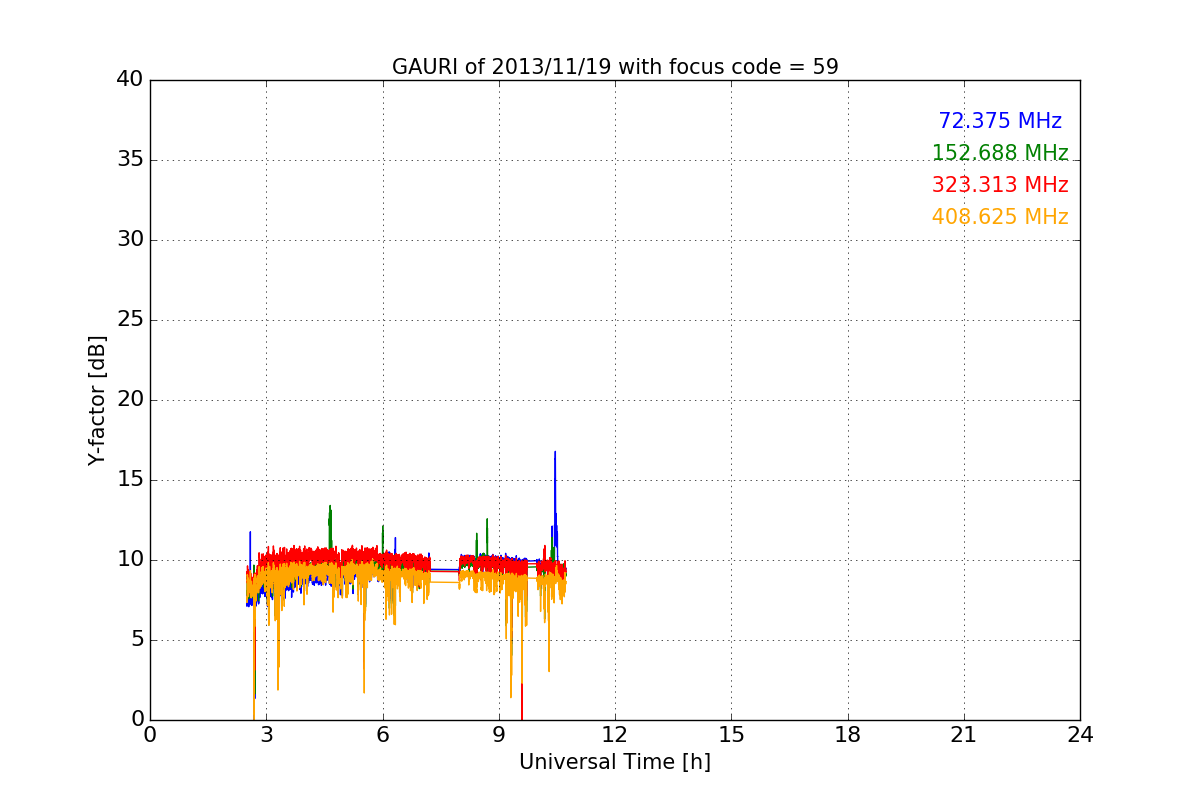Click the y-axis tick label 10
Image resolution: width=1200 pixels, height=800 pixels.
point(130,560)
